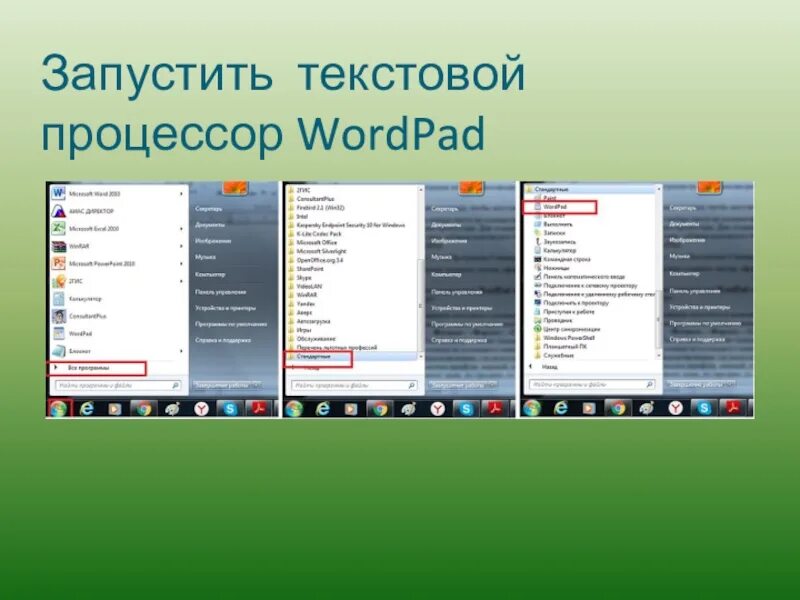Open Устройства и принтеры in middle Start menu

pos(462,308)
